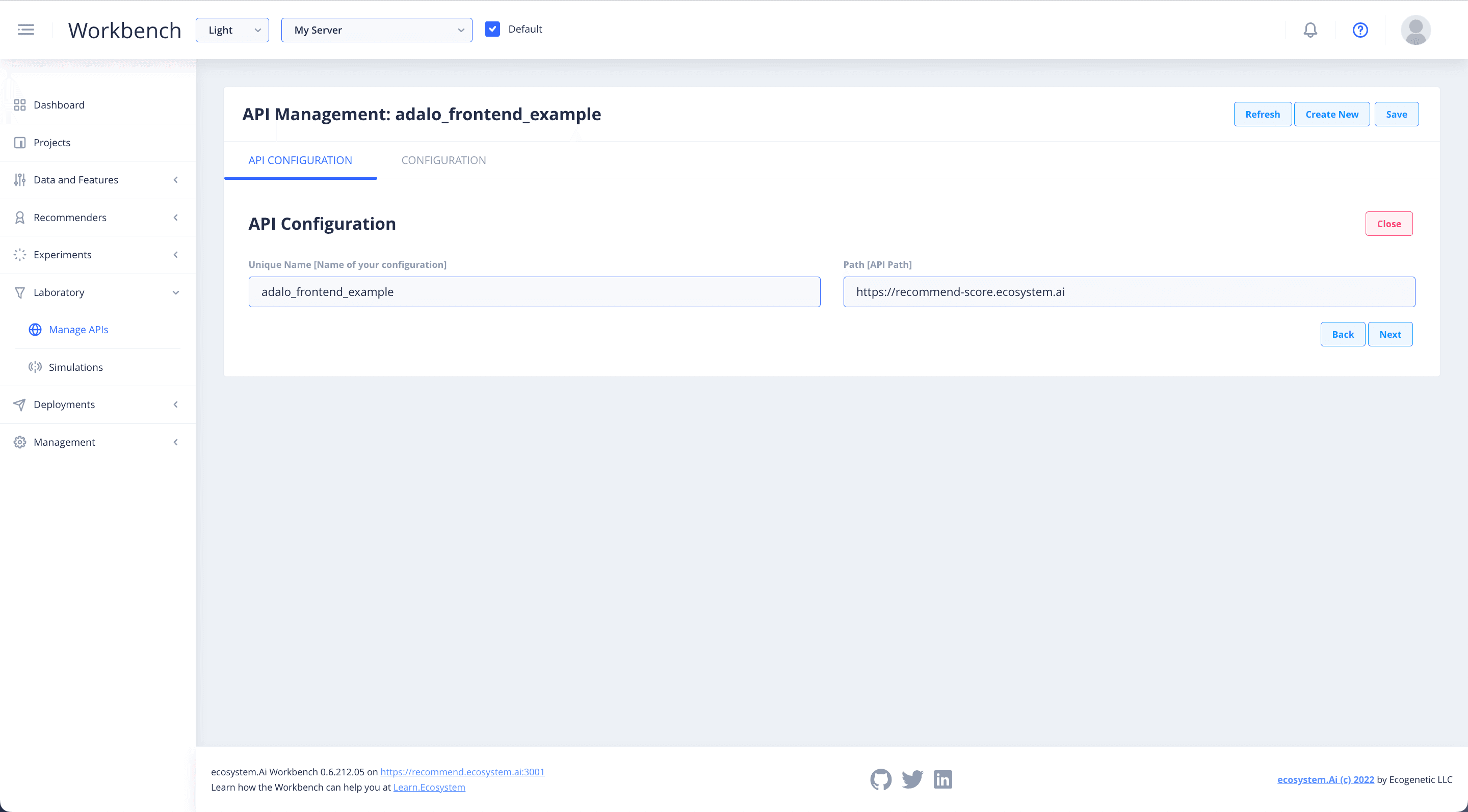Uncheck the Default checkbox
This screenshot has width=1468, height=812.
[x=492, y=29]
